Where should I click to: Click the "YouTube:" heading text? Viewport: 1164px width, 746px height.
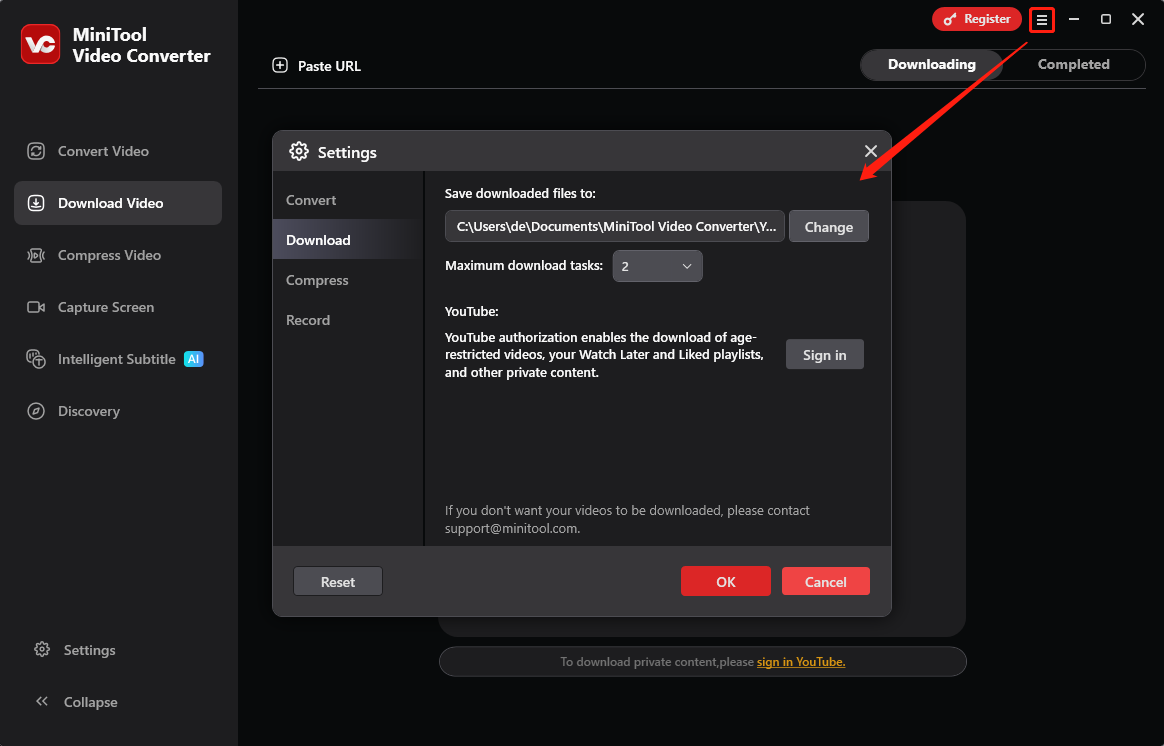click(471, 312)
